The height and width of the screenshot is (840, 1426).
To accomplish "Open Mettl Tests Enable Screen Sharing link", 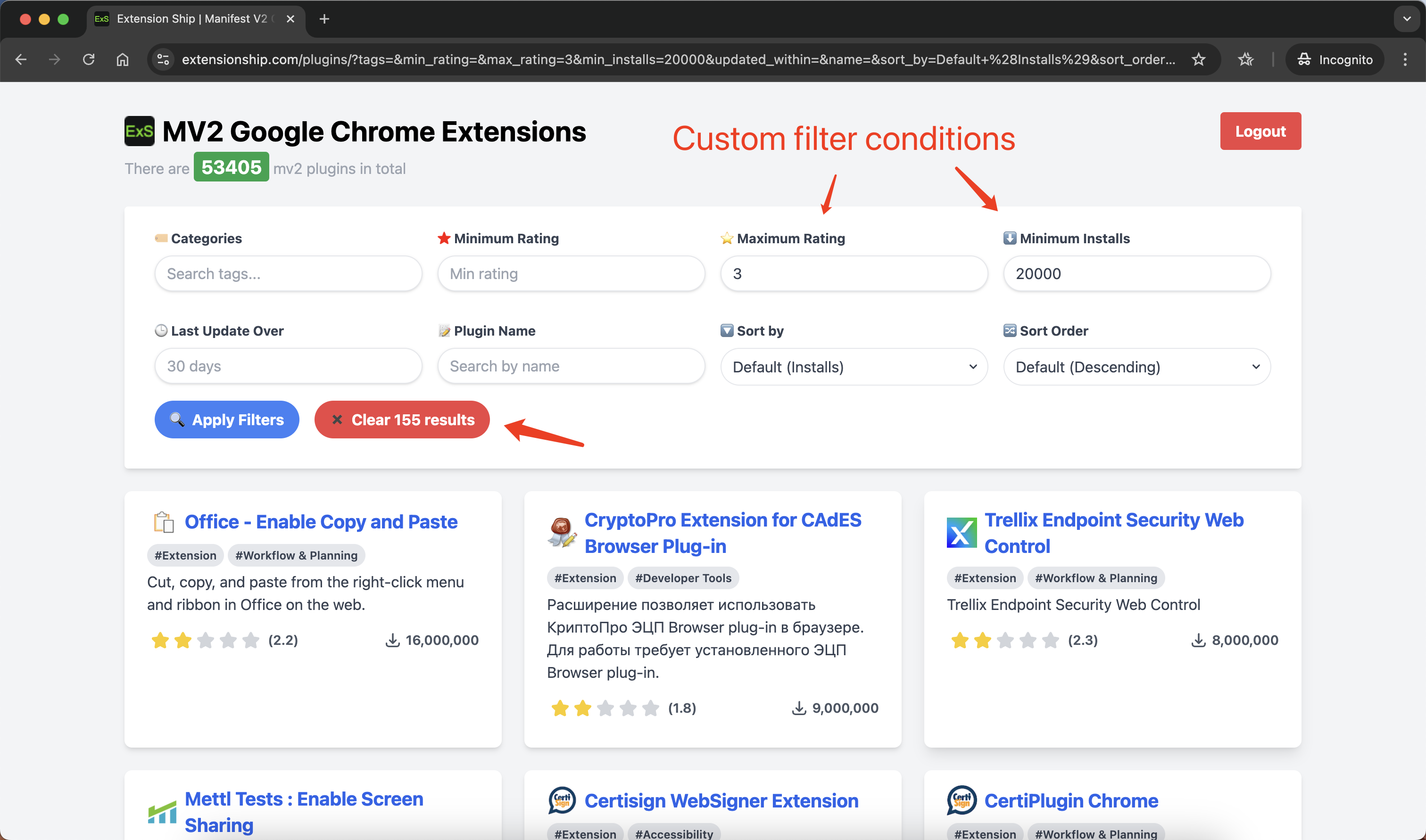I will [304, 812].
